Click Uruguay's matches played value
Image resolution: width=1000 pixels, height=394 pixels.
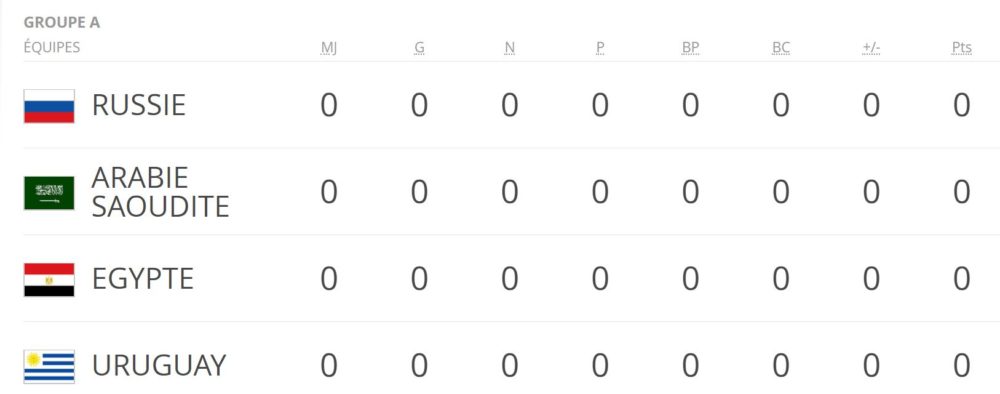pyautogui.click(x=328, y=366)
